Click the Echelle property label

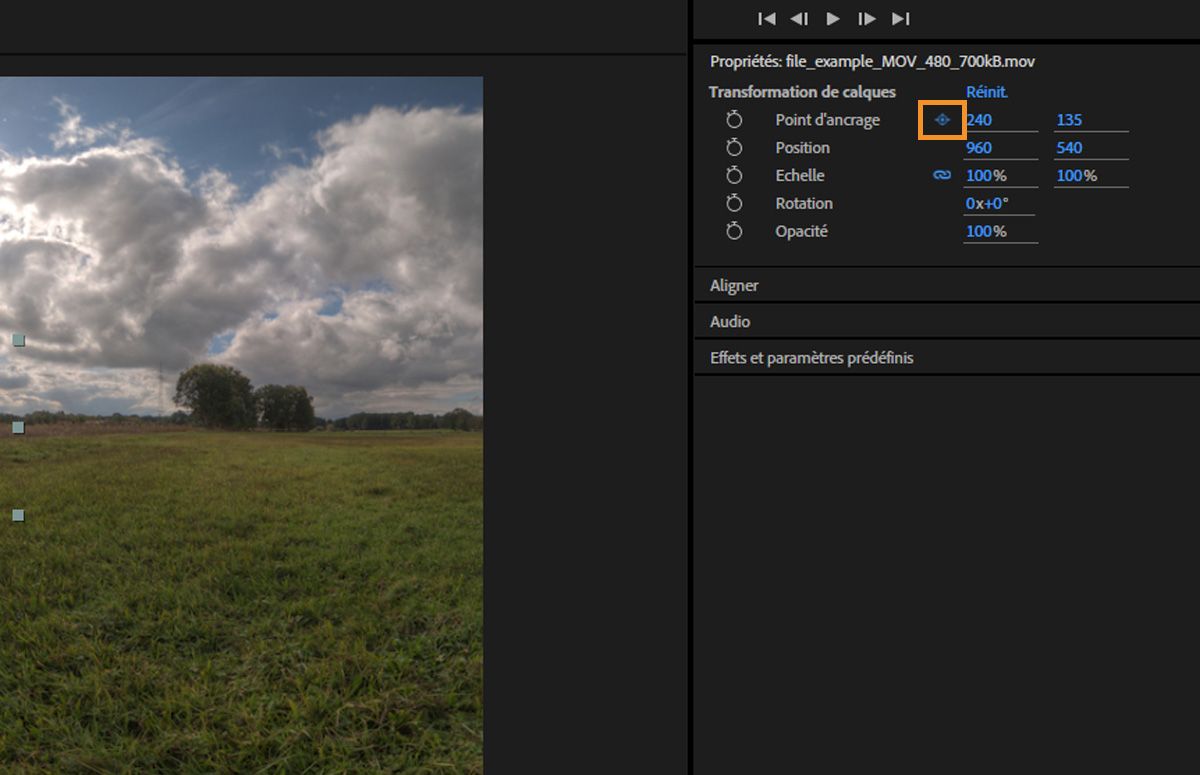[x=800, y=176]
